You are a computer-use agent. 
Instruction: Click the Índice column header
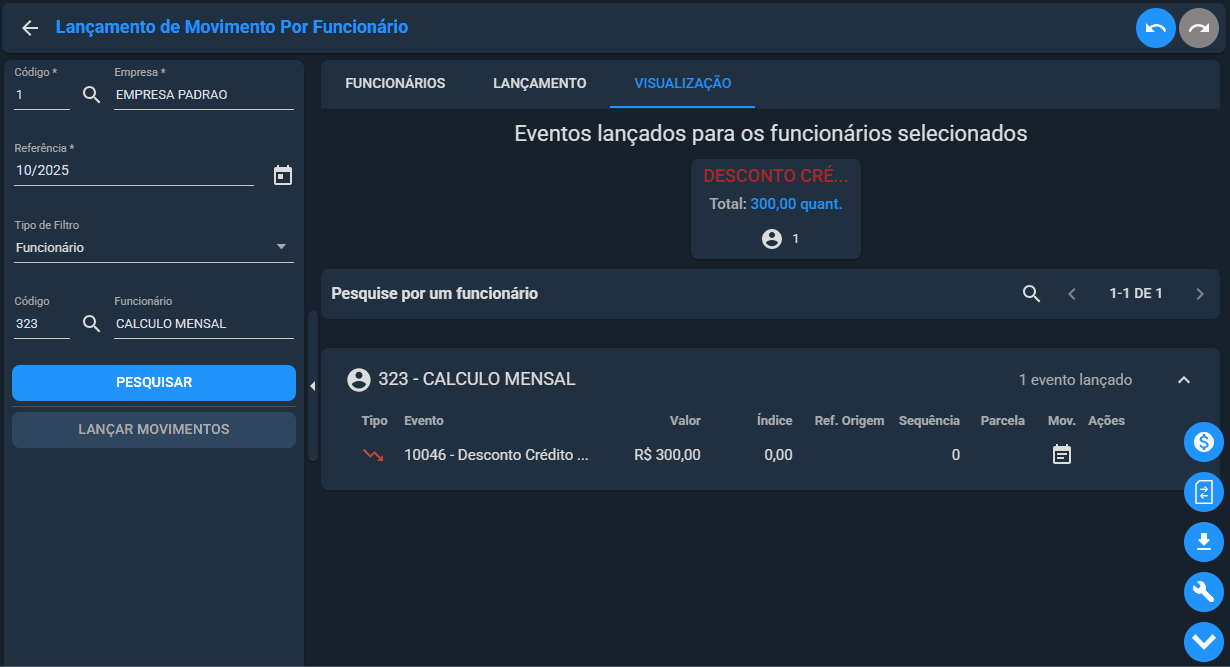(775, 421)
